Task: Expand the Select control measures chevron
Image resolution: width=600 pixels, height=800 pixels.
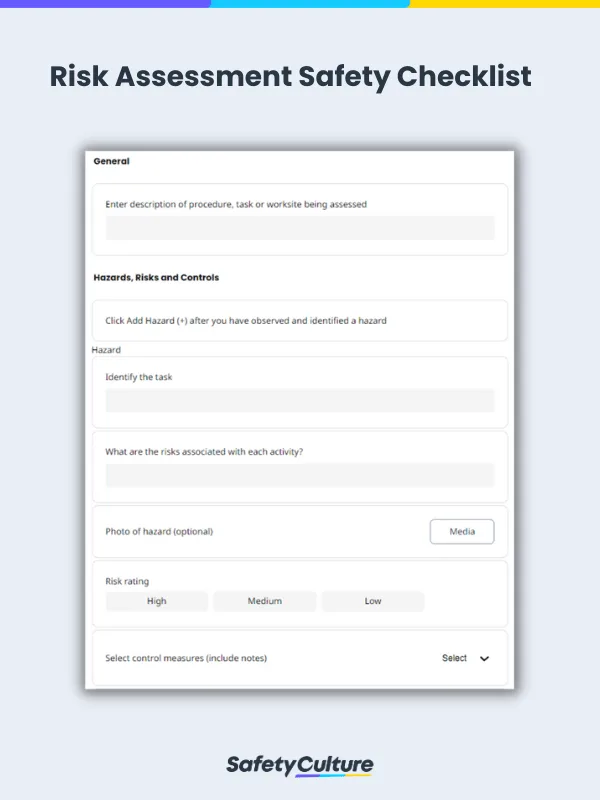Action: [x=484, y=658]
